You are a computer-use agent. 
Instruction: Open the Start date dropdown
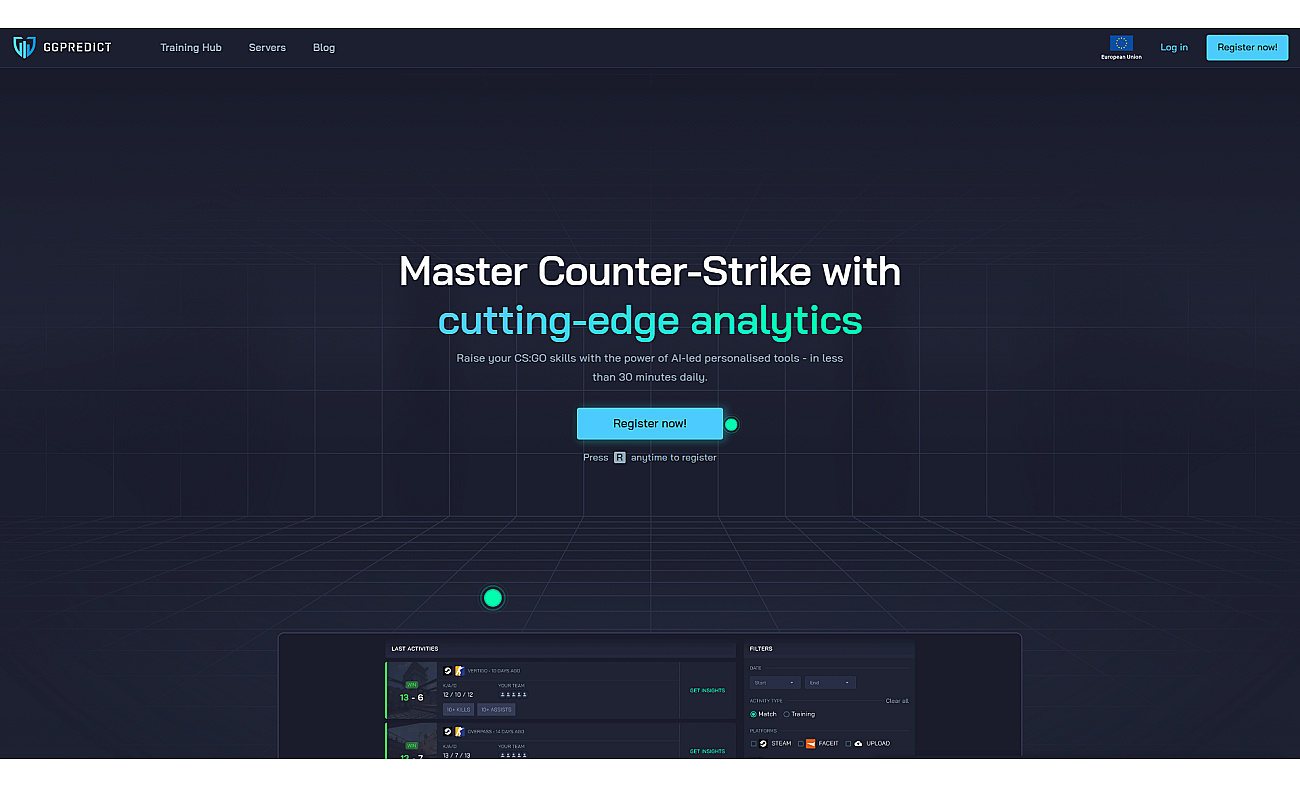coord(775,683)
